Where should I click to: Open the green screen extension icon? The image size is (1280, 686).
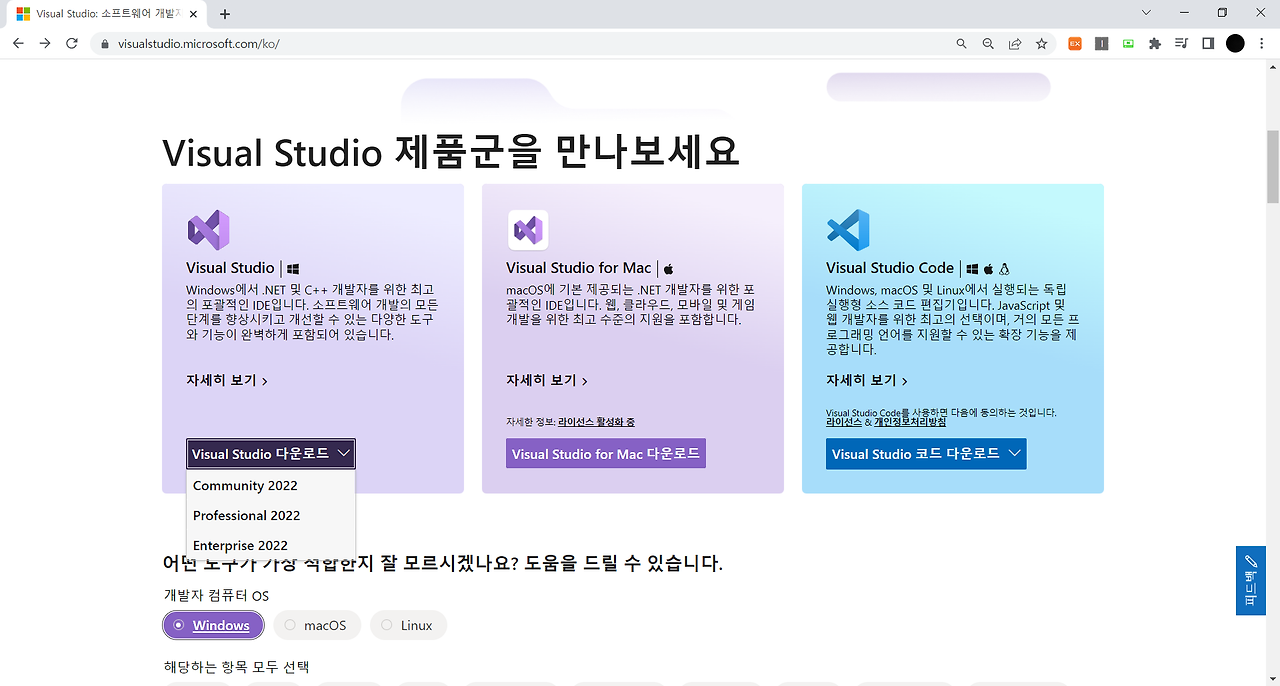pos(1128,44)
